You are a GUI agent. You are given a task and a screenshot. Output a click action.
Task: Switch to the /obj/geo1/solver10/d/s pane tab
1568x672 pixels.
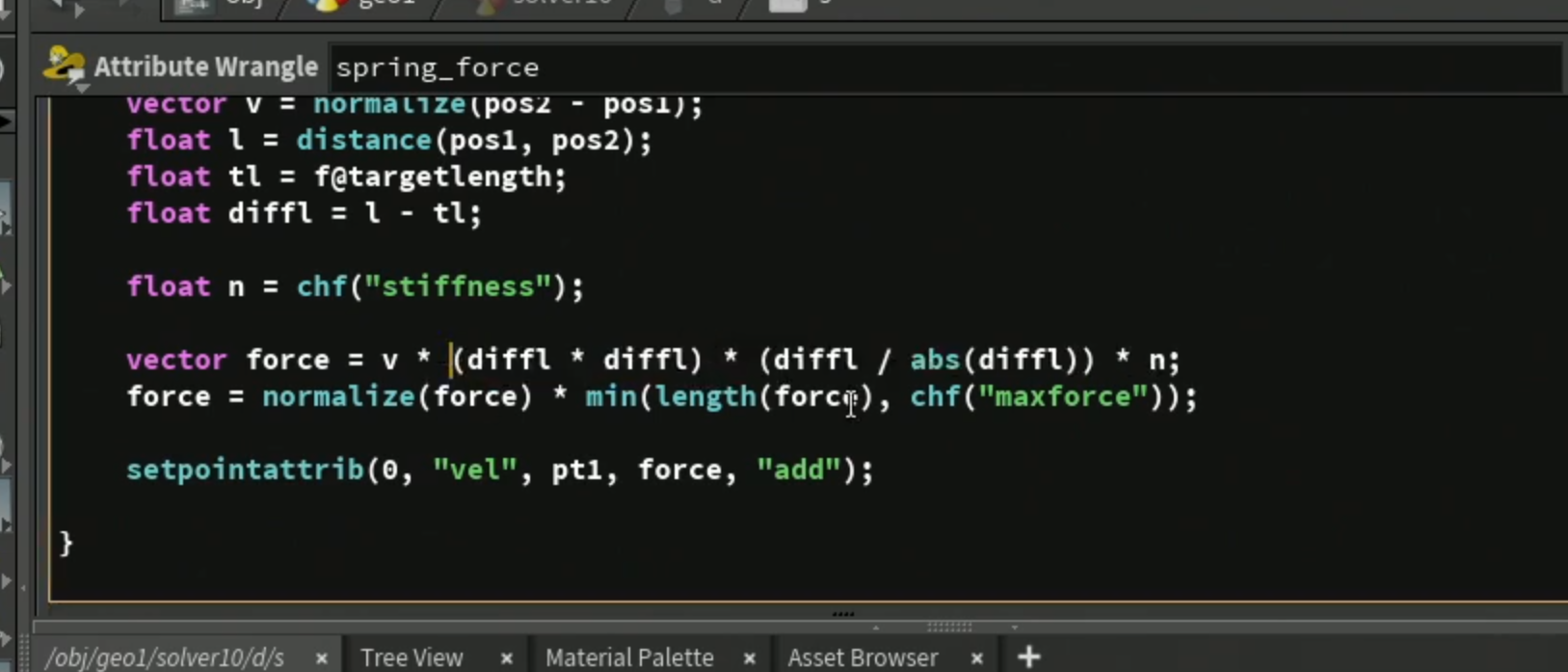point(165,658)
